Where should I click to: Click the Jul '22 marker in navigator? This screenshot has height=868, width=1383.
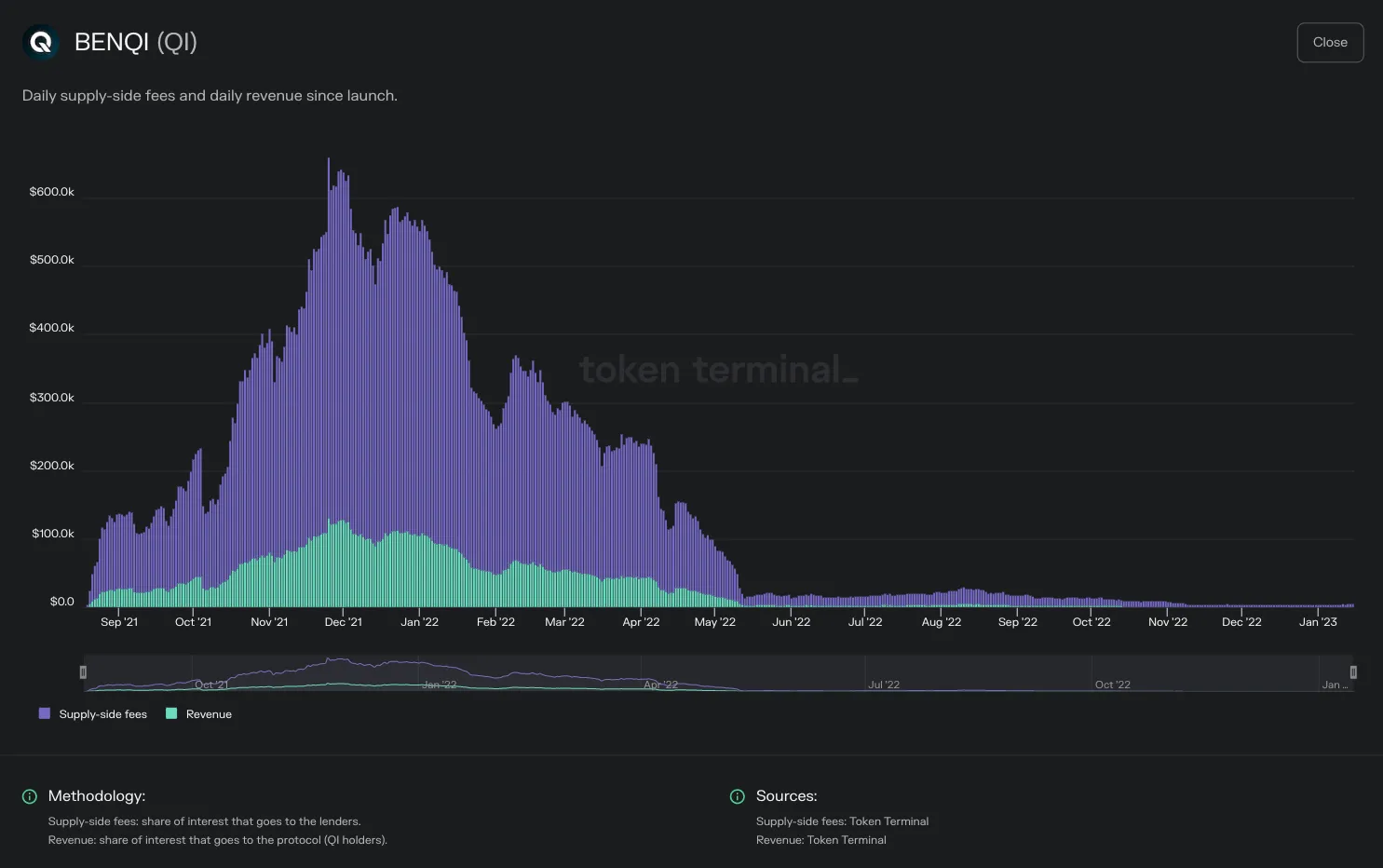(884, 685)
